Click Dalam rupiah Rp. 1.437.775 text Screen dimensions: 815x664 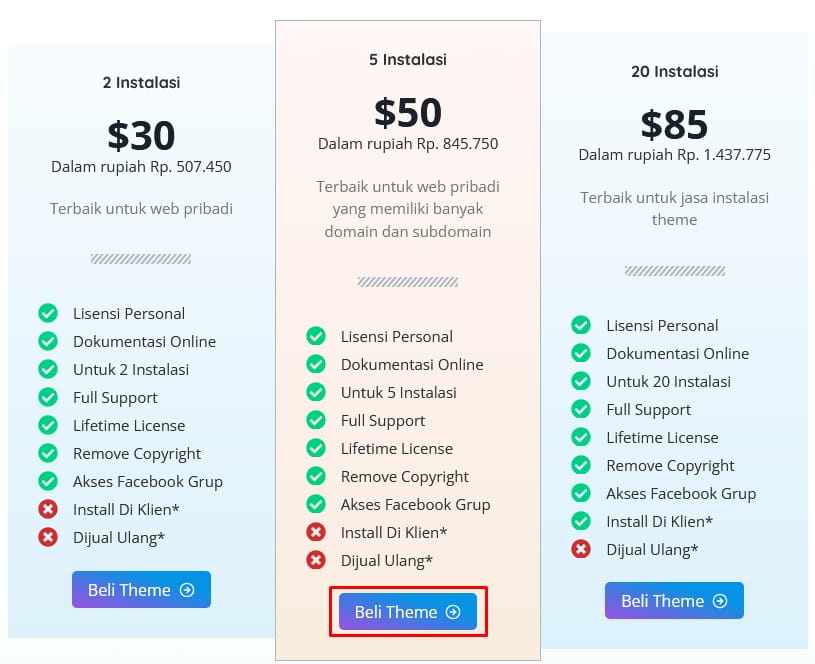click(x=674, y=155)
